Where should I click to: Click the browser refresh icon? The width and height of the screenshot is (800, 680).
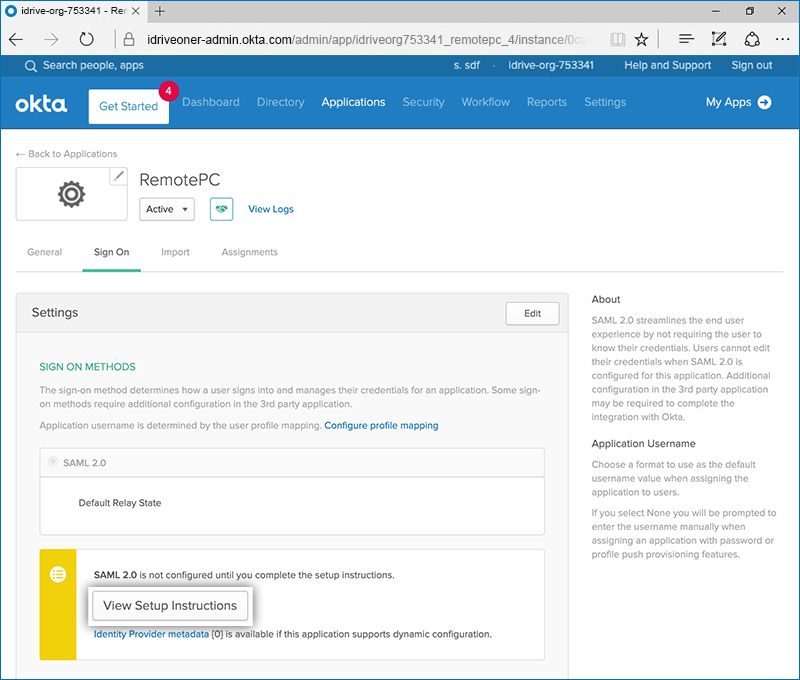click(86, 39)
